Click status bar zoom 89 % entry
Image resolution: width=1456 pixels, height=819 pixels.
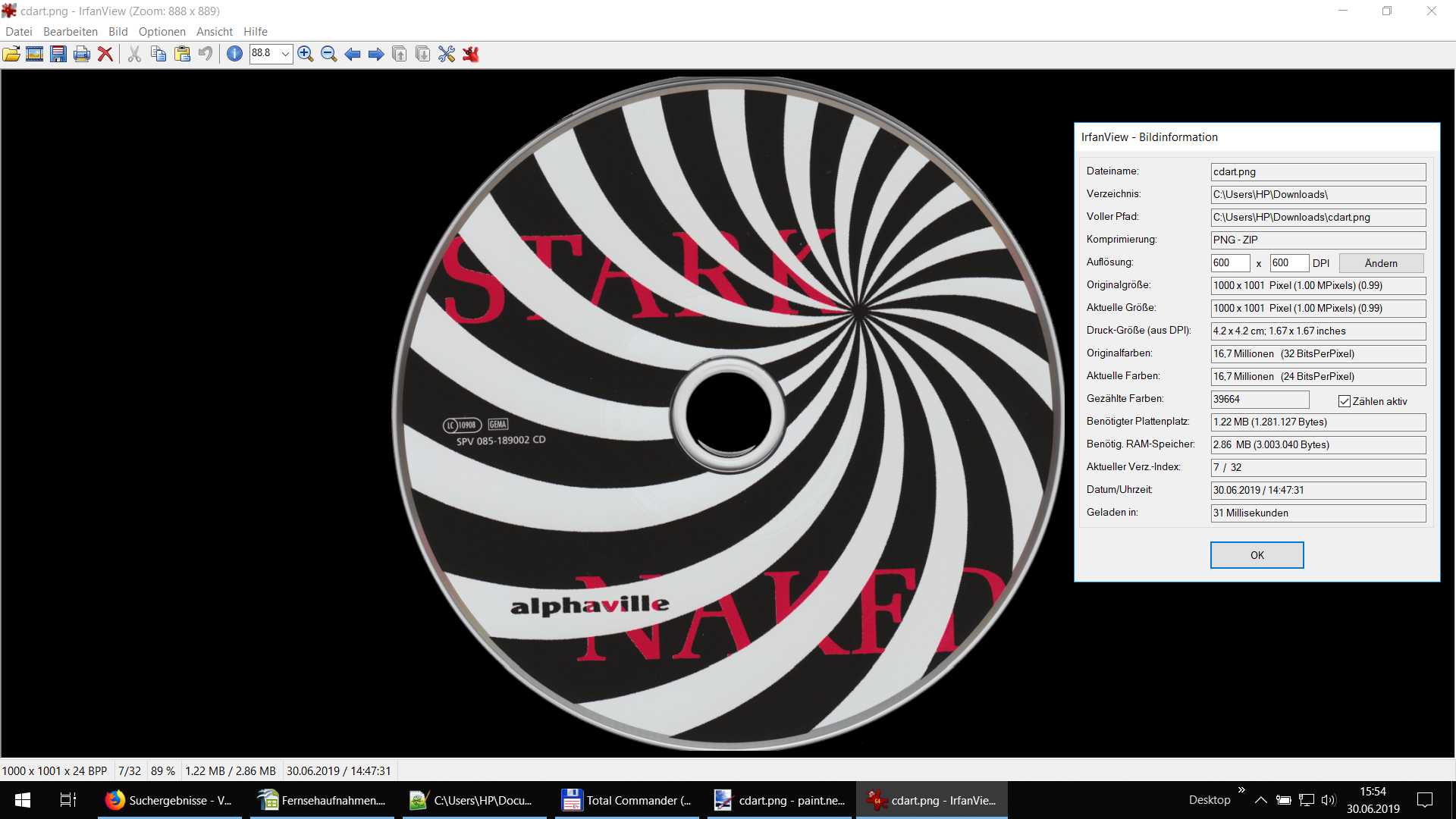tap(163, 770)
